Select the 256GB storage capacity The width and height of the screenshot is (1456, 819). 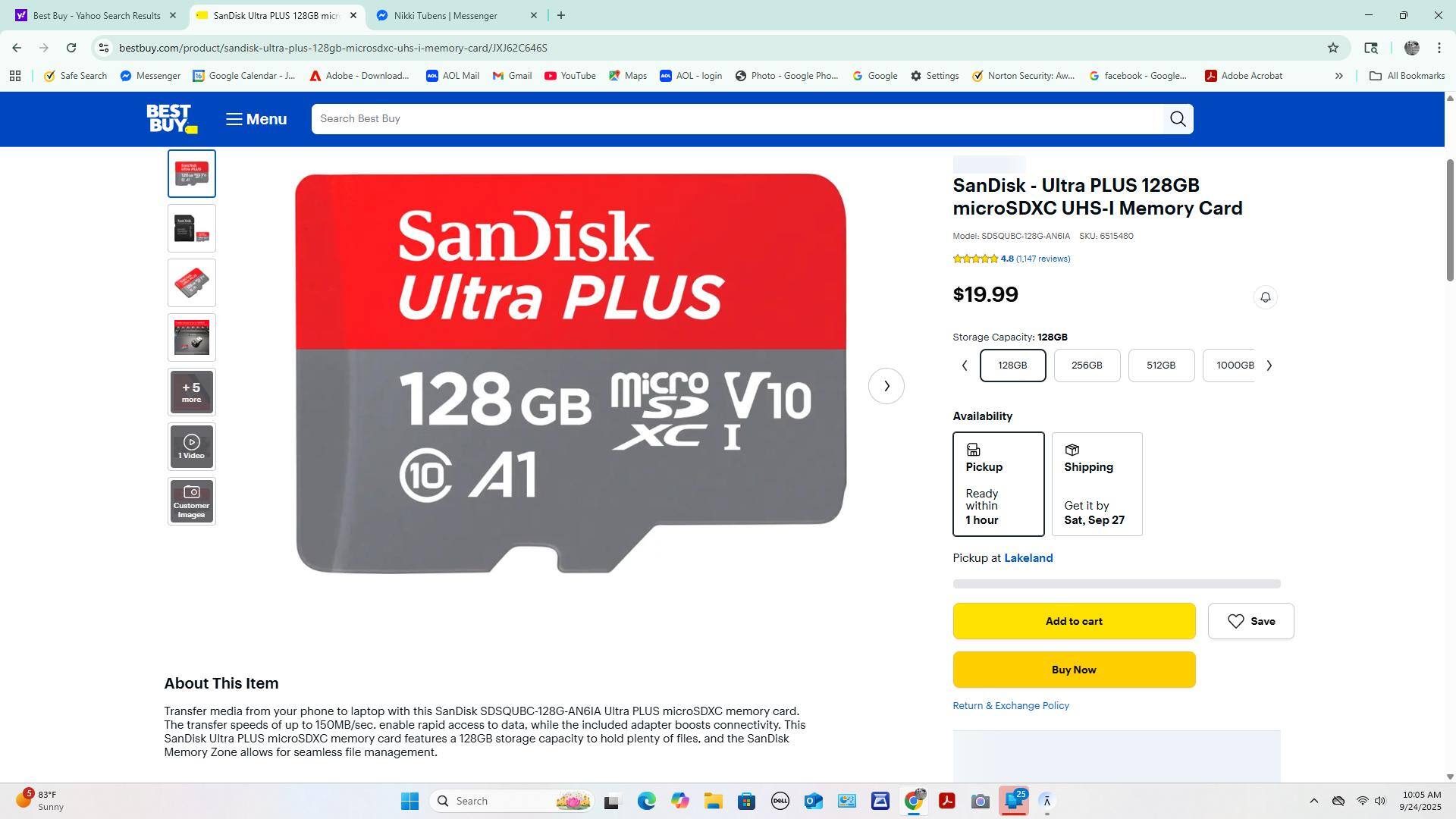(1087, 366)
